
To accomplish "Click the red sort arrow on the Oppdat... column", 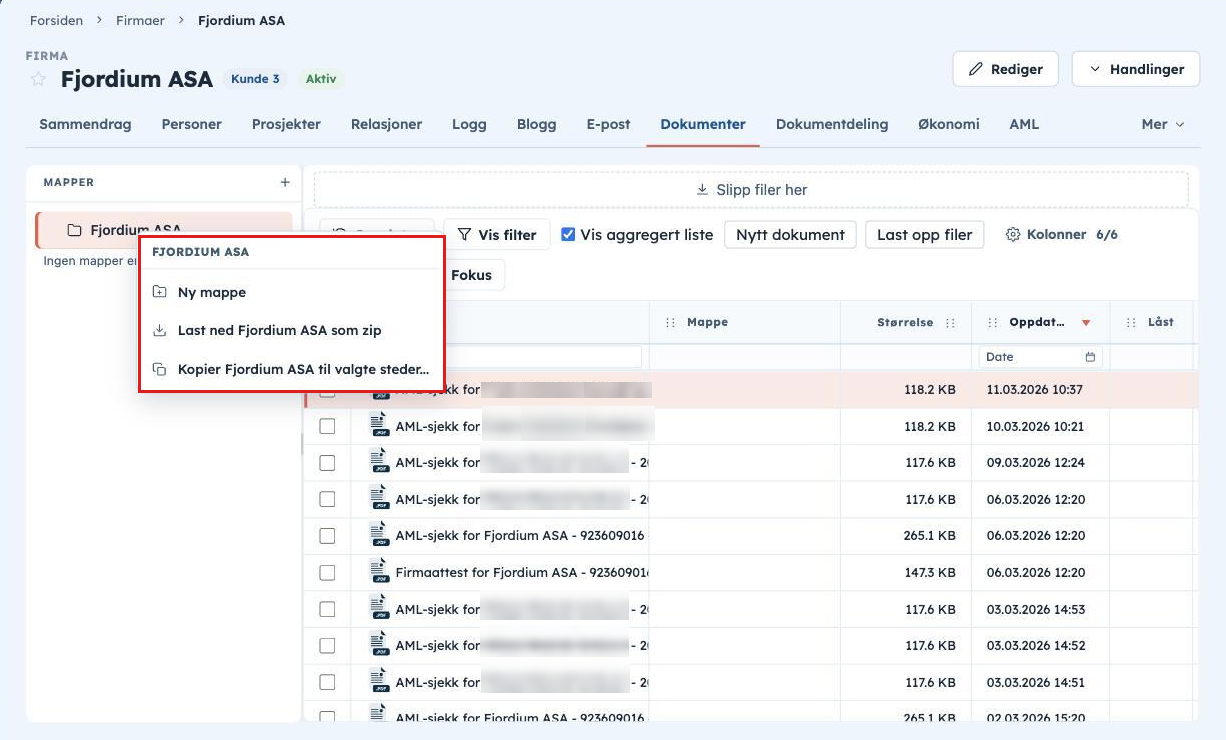I will [1086, 323].
